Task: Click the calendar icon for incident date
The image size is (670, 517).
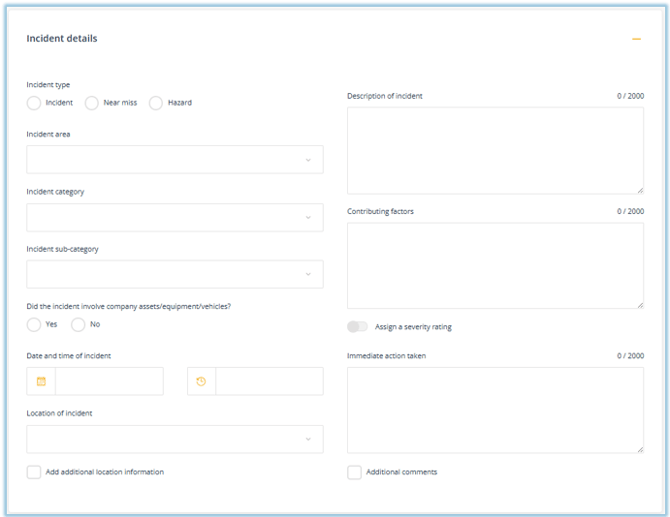Action: click(41, 381)
